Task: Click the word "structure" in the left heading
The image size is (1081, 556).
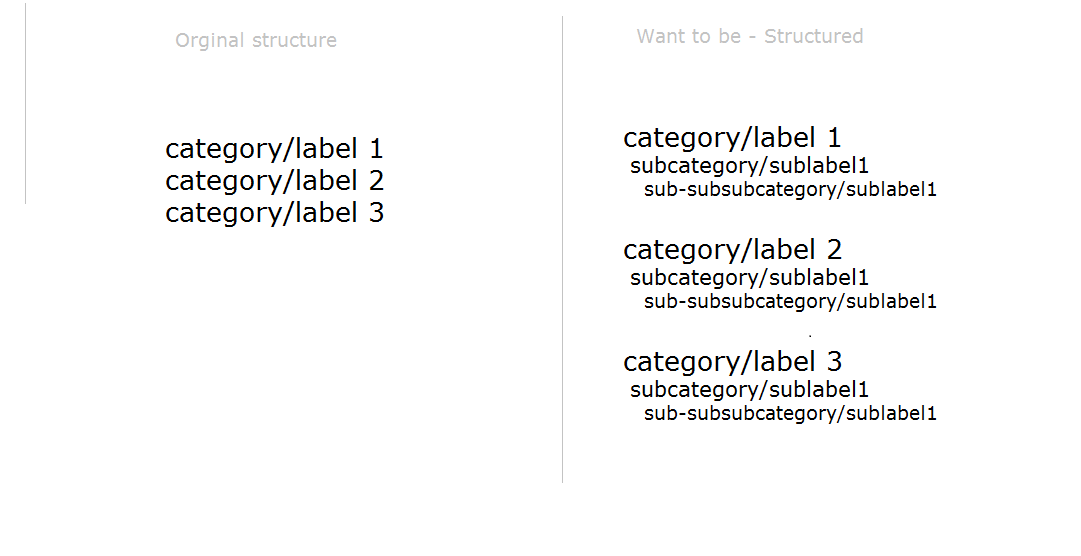Action: pos(294,40)
